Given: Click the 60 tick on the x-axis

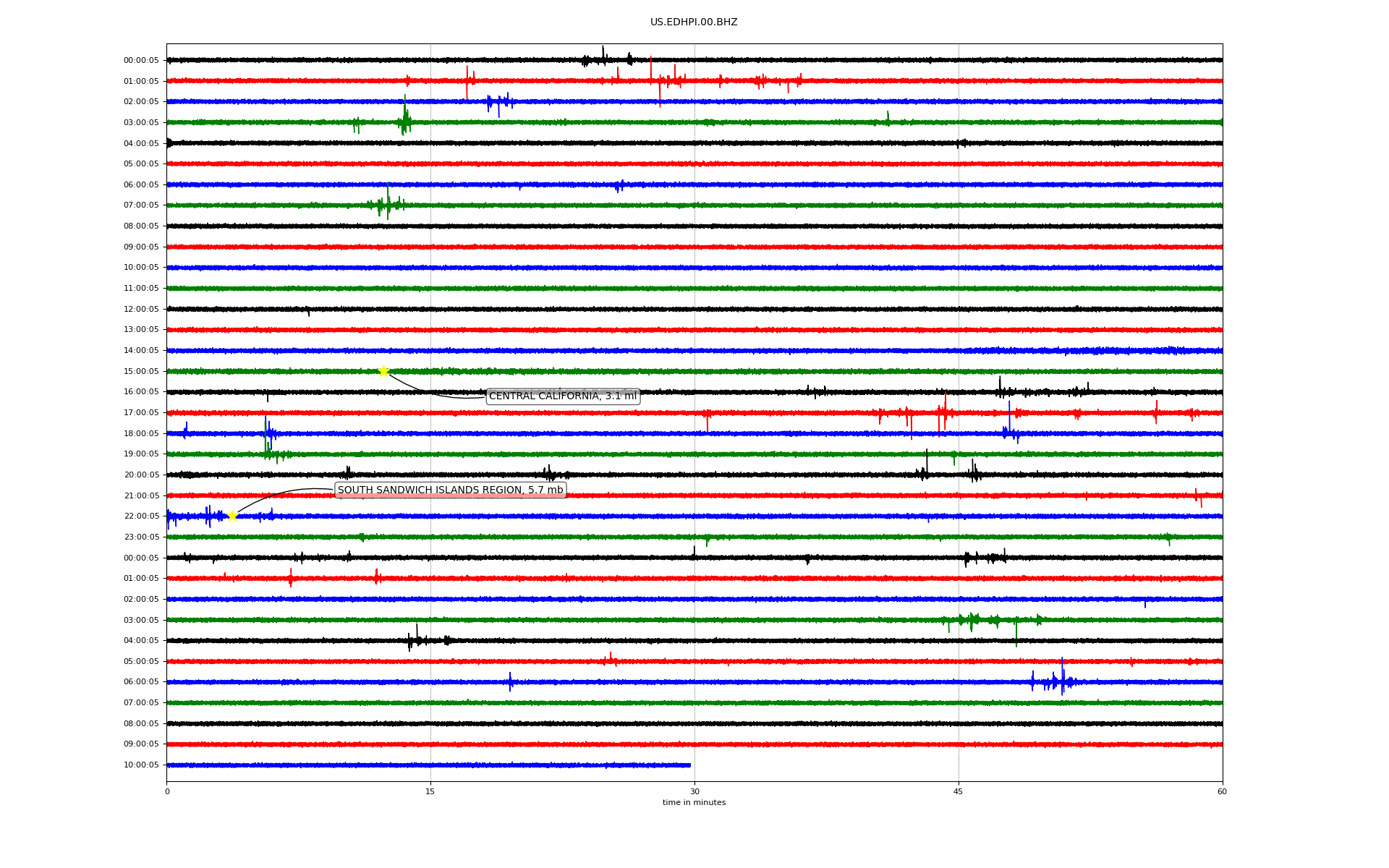Looking at the screenshot, I should point(1222,791).
